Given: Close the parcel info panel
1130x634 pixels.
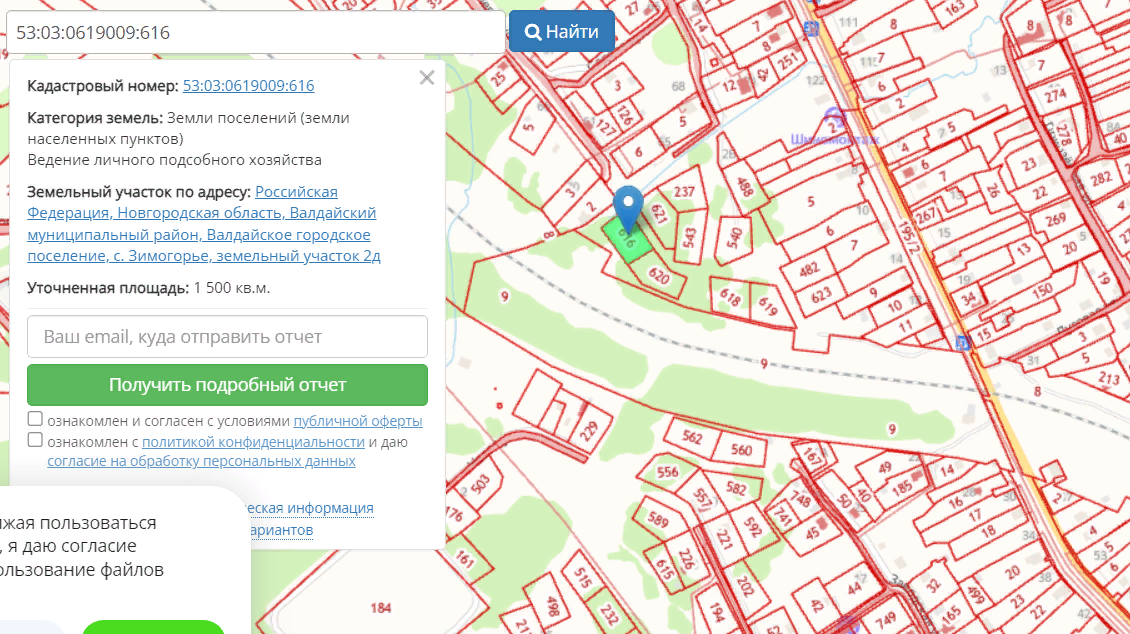Looking at the screenshot, I should coord(427,78).
